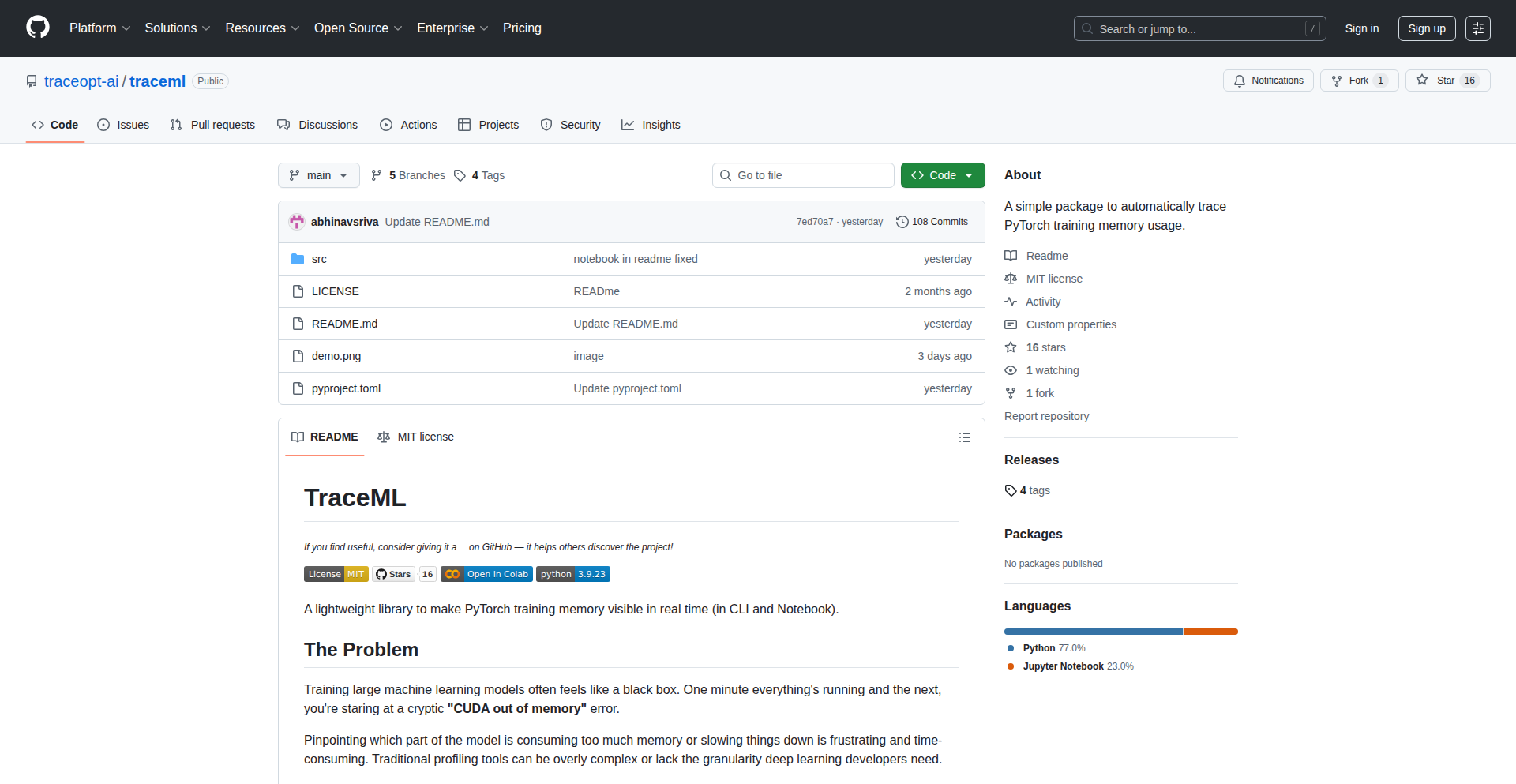Click the Sign up button
Screen dimensions: 1516x784
click(x=1426, y=28)
